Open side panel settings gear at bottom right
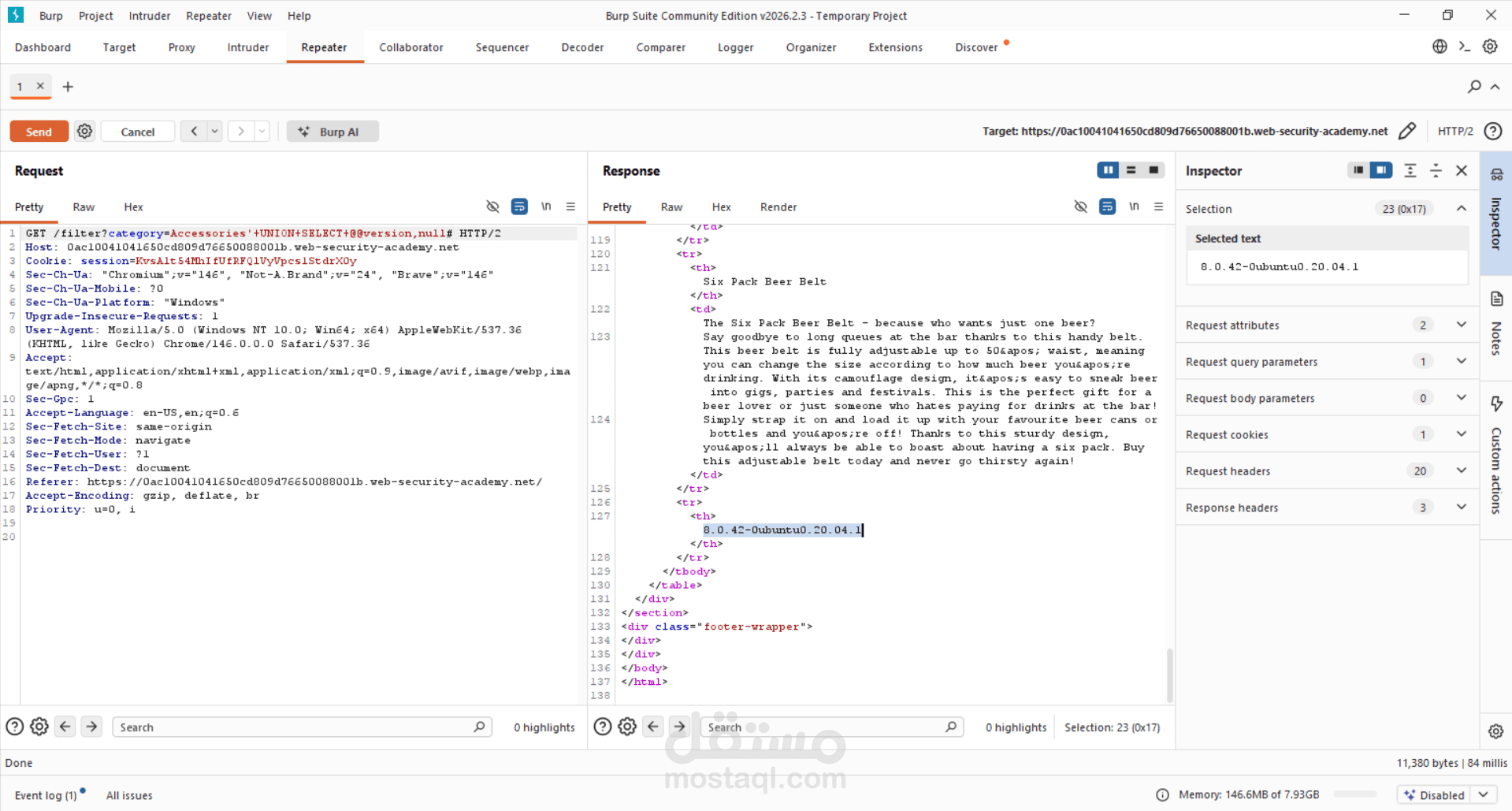1512x811 pixels. (x=1495, y=731)
